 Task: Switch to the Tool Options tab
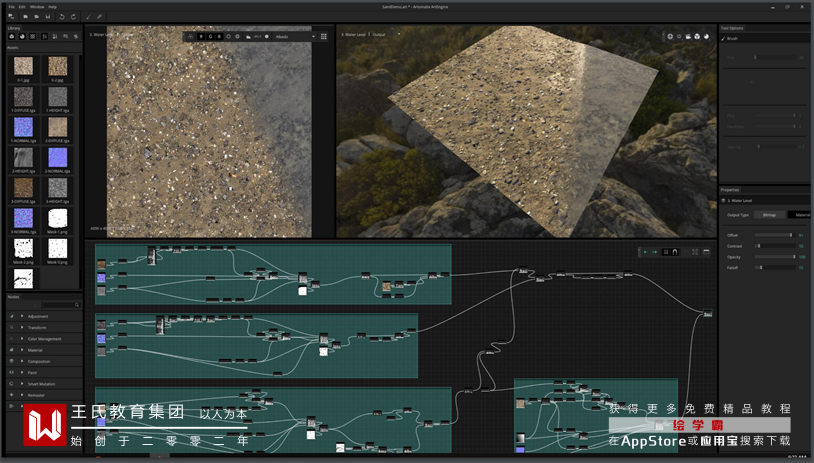732,28
